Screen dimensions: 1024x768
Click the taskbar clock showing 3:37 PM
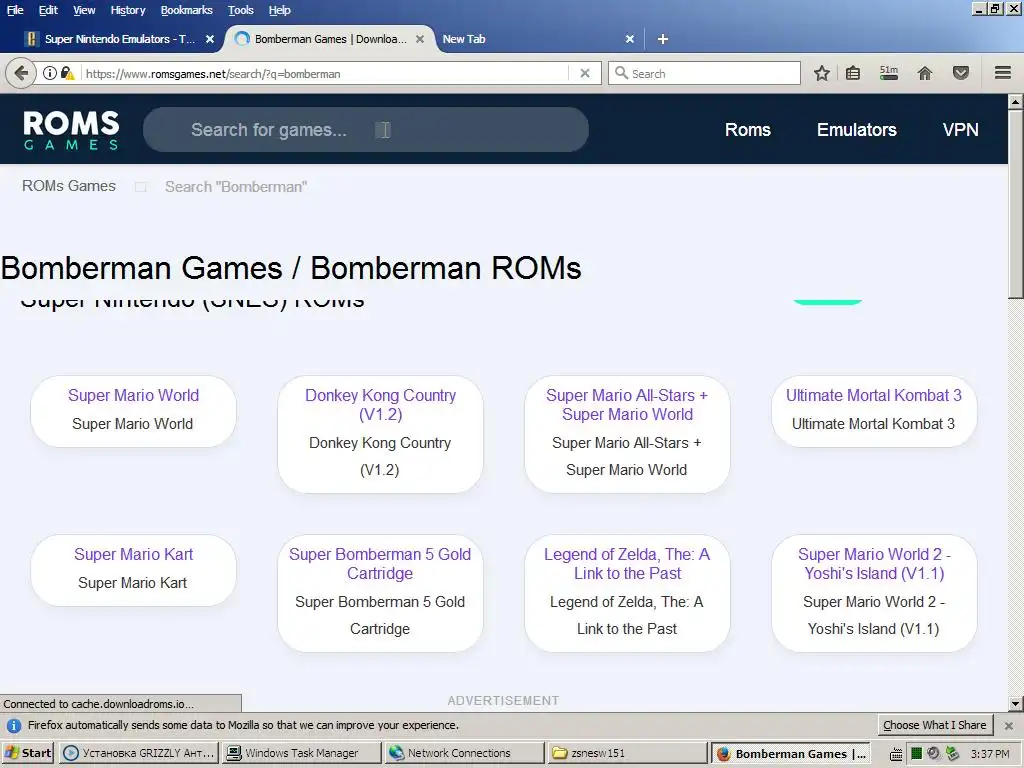pos(990,754)
